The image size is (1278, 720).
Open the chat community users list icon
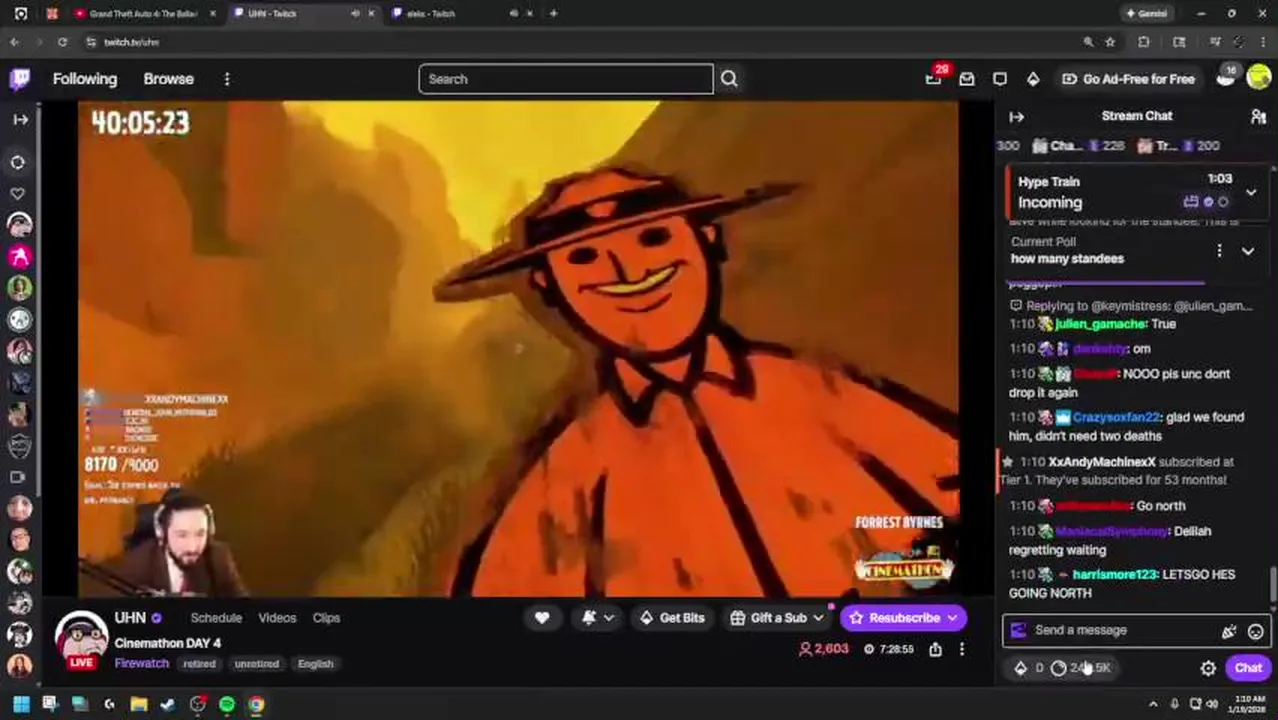coord(1258,117)
